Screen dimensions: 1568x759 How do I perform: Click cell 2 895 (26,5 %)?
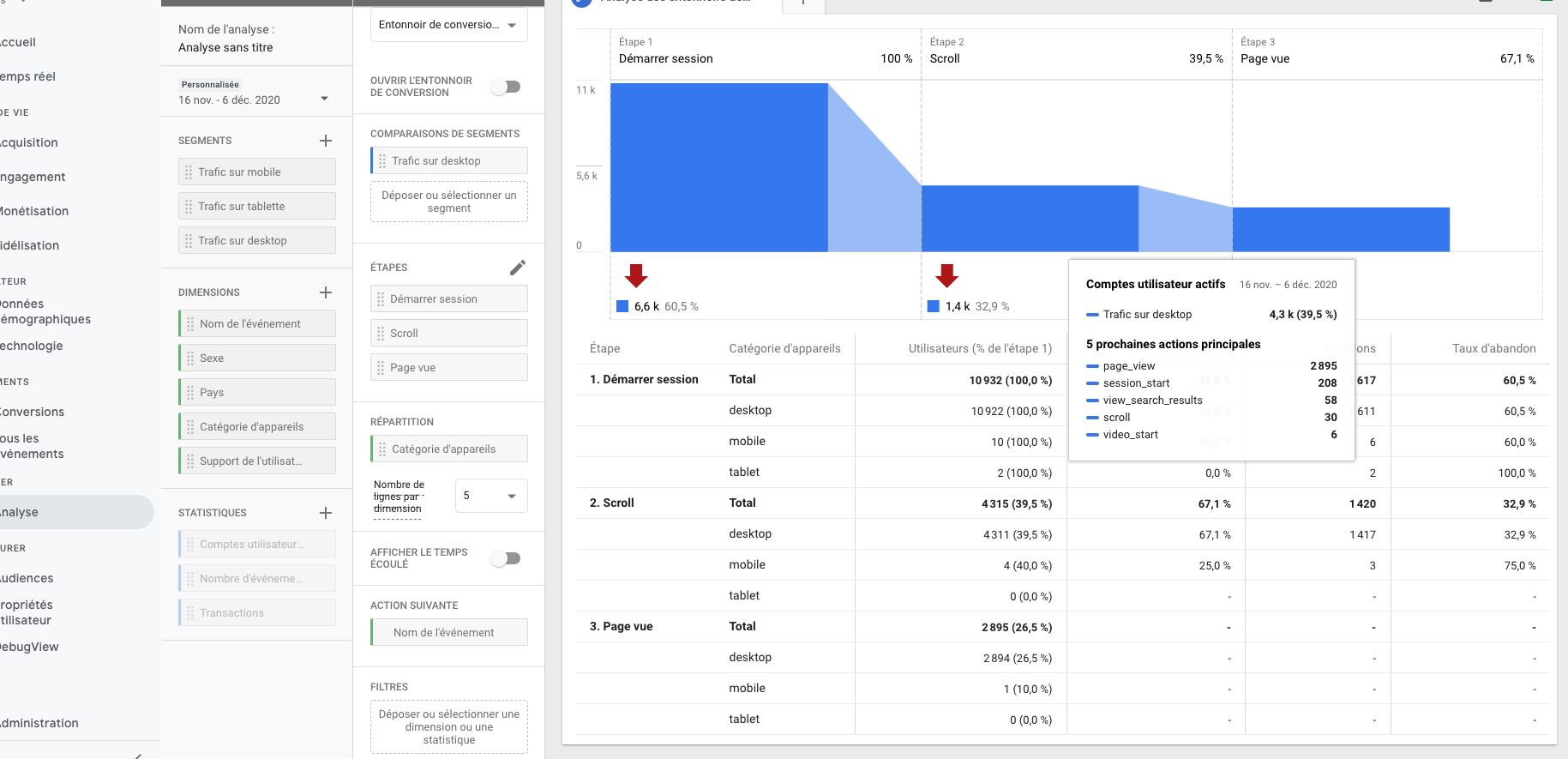tap(1017, 627)
